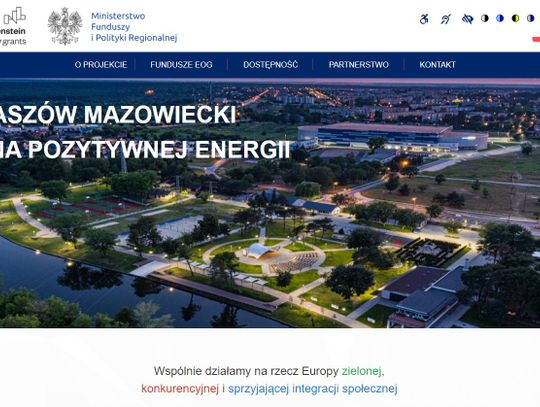Screen dimensions: 540x407
Task: Click the Liechtenstein grants logo
Action: (13, 26)
